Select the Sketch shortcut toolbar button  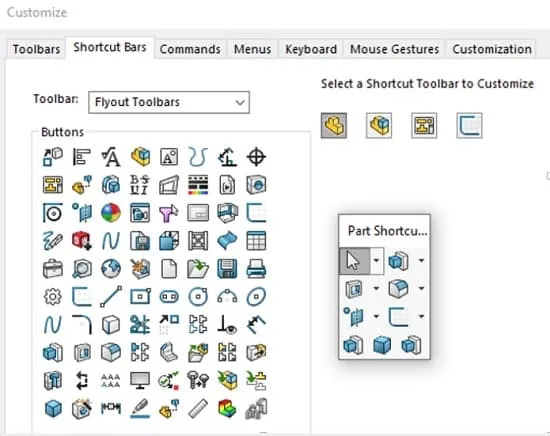469,125
